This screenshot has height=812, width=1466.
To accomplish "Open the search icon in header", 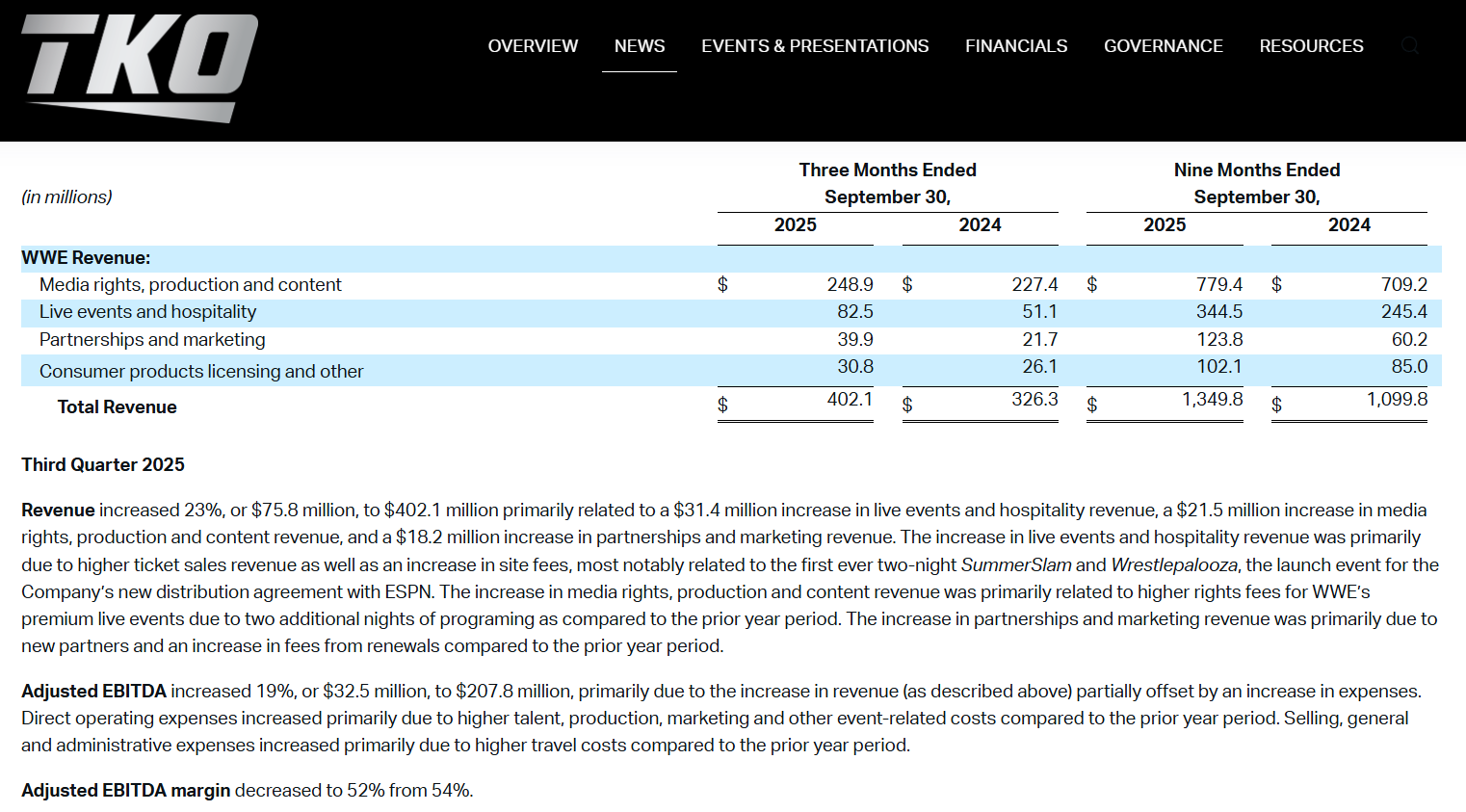I will tap(1410, 45).
